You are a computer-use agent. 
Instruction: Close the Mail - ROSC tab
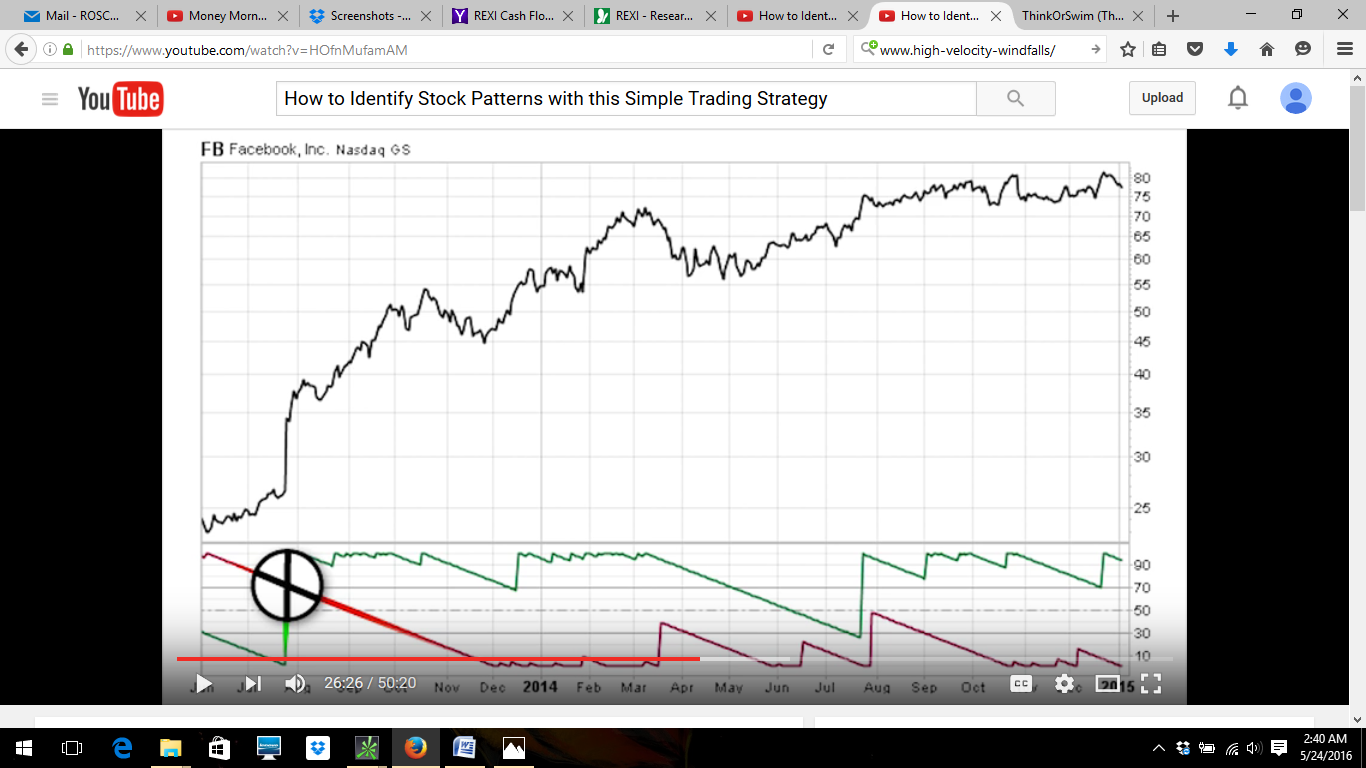click(x=140, y=16)
